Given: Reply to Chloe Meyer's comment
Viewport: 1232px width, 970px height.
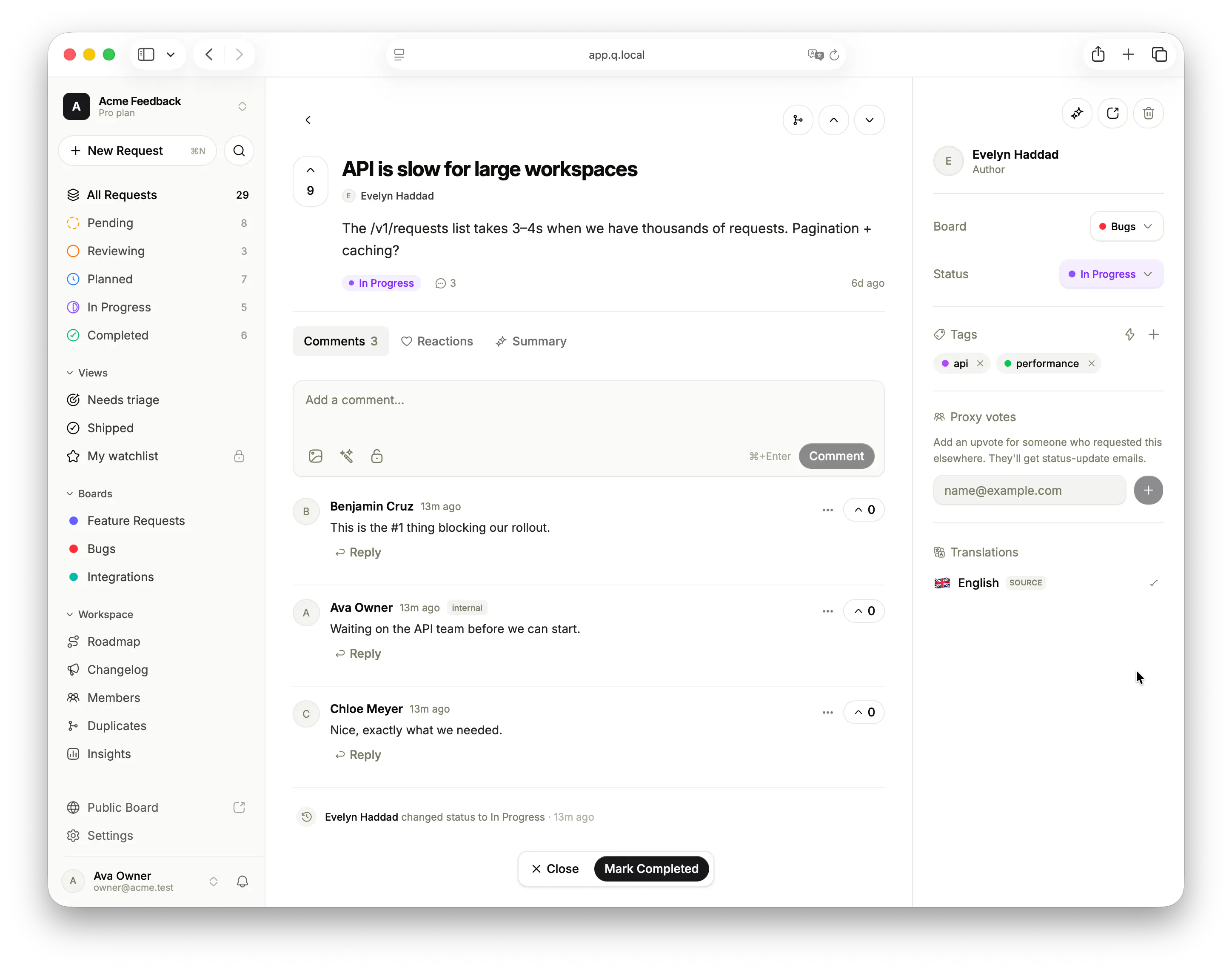Looking at the screenshot, I should tap(358, 755).
